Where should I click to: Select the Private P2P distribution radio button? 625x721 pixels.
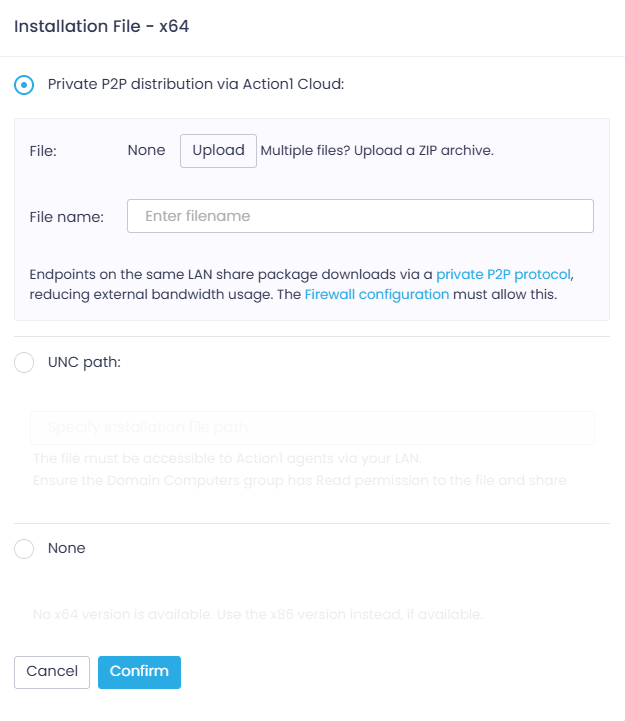25,85
